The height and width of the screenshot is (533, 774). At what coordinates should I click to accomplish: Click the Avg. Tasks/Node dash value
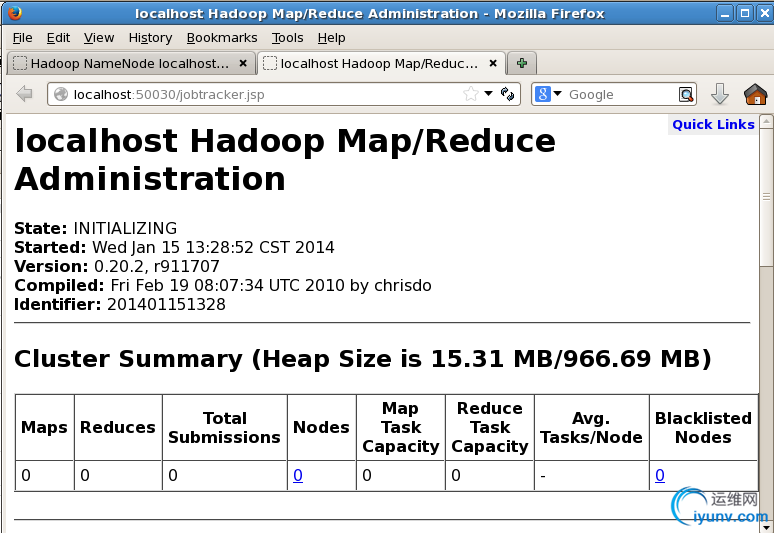[543, 476]
